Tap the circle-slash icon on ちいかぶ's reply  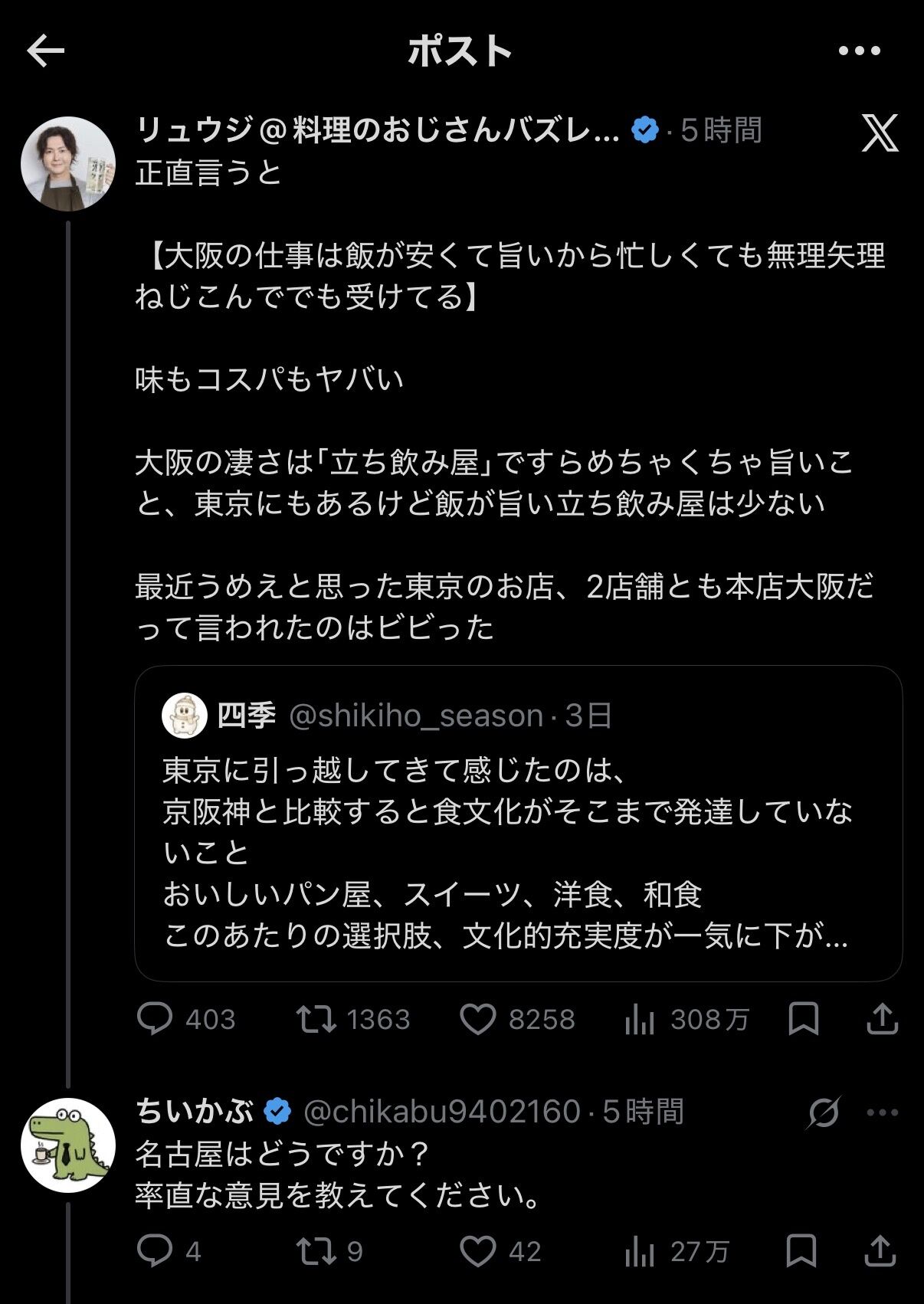tap(823, 1112)
